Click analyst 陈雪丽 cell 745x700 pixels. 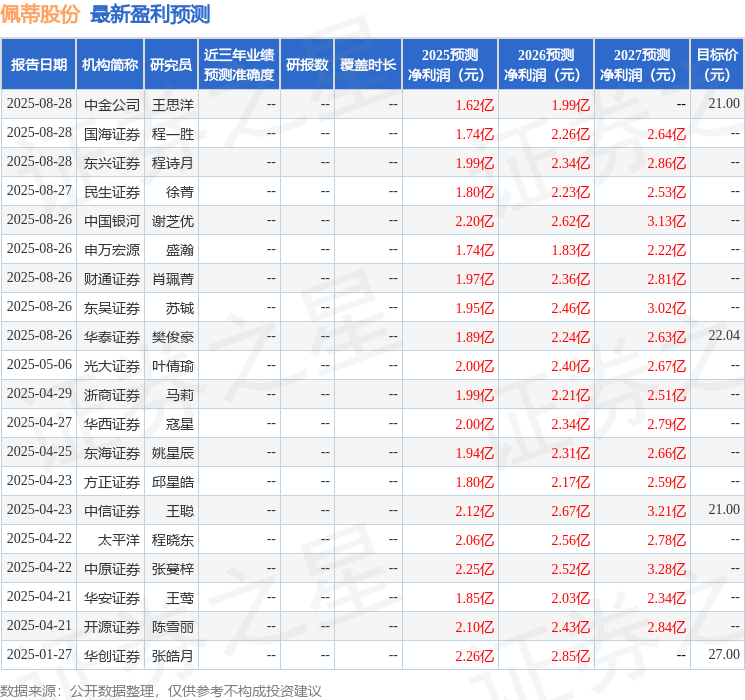173,627
